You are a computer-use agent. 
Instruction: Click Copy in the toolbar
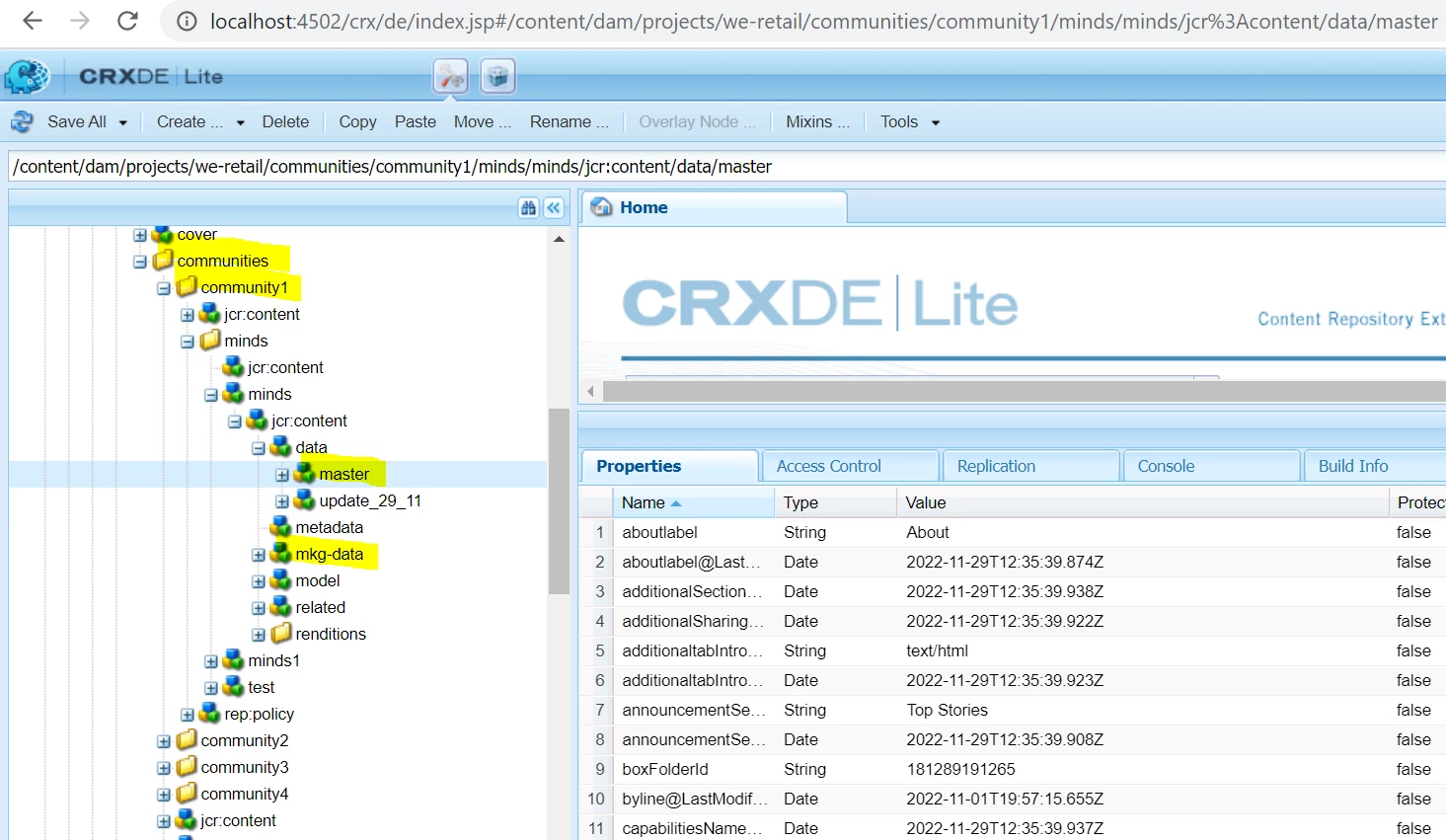tap(357, 121)
